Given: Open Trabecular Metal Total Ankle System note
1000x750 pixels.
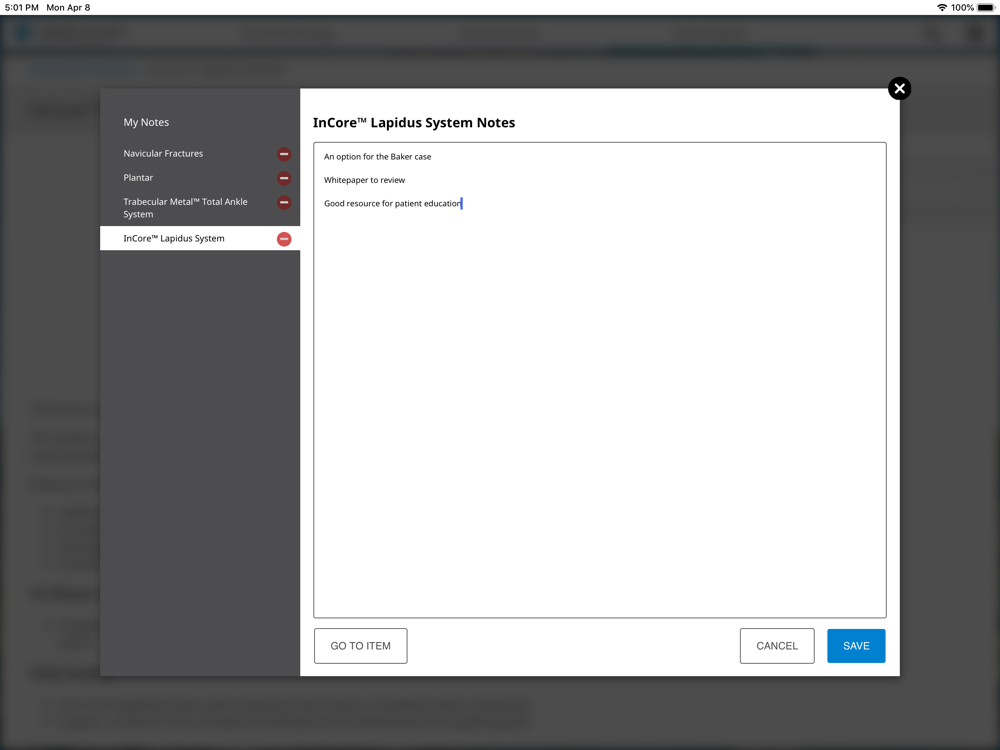Looking at the screenshot, I should click(x=186, y=208).
